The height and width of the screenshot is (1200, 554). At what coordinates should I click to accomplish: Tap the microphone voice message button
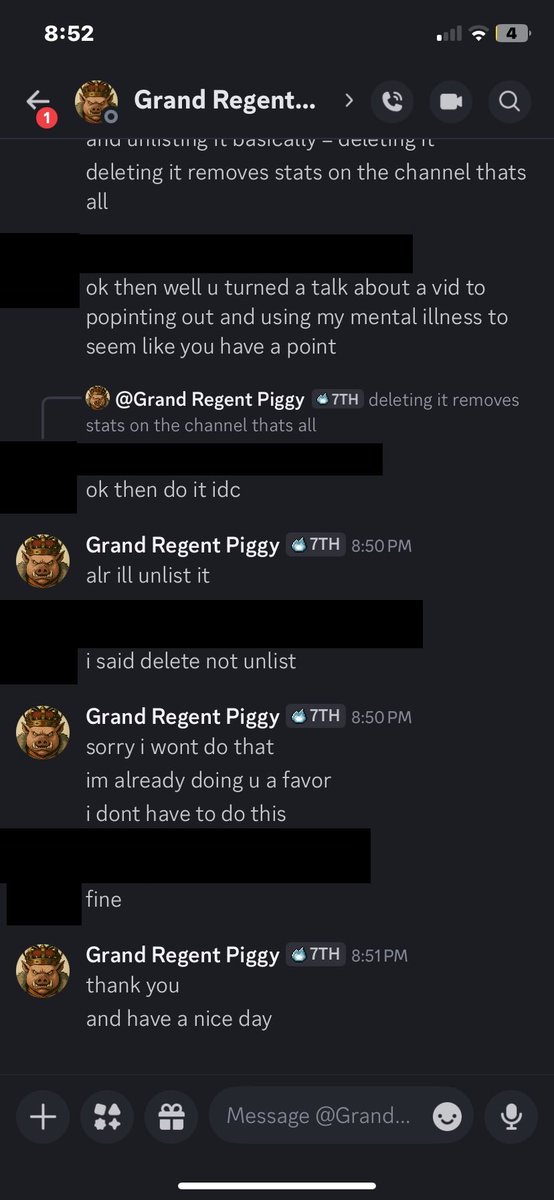[511, 1116]
